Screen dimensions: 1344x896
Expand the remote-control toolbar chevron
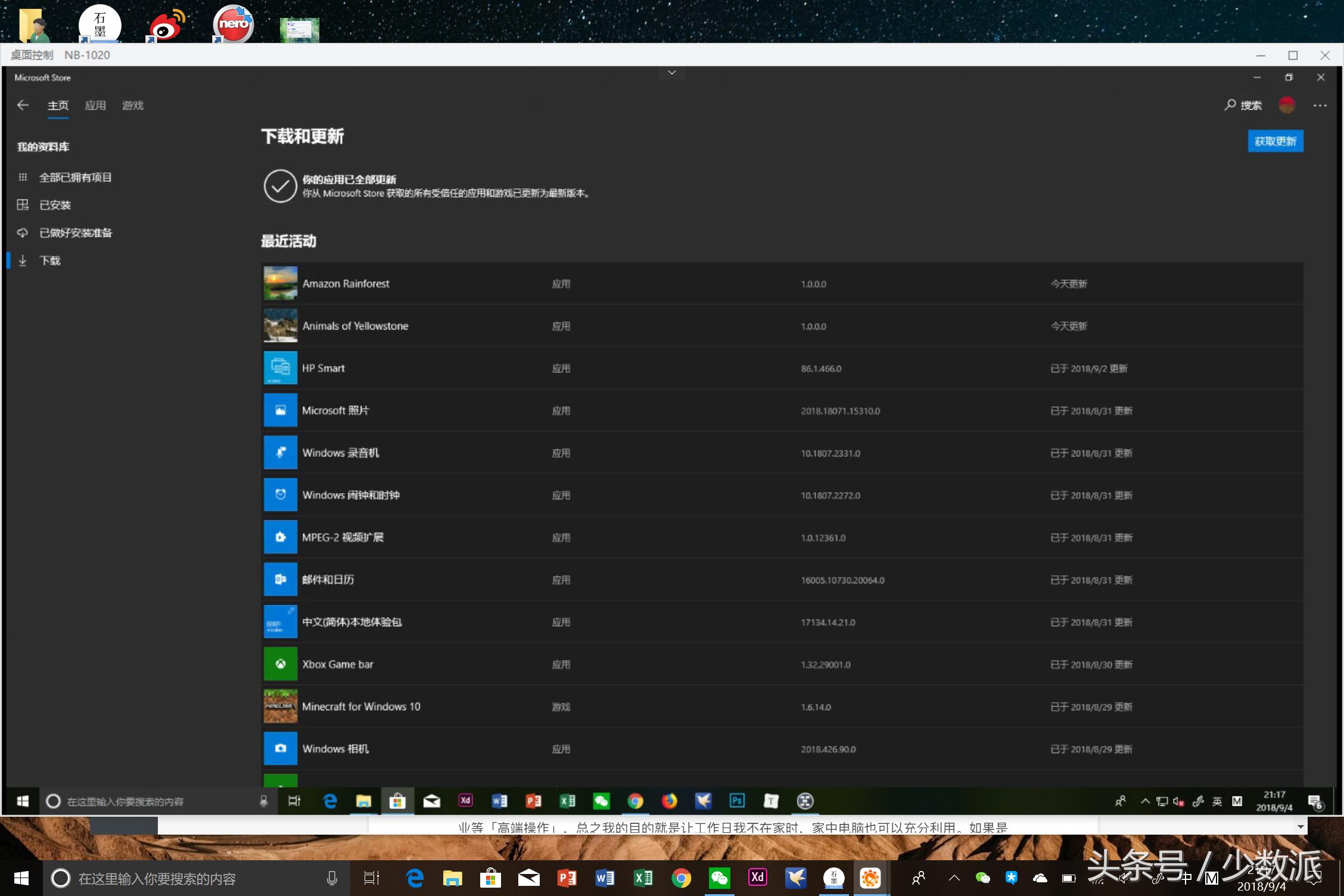671,73
